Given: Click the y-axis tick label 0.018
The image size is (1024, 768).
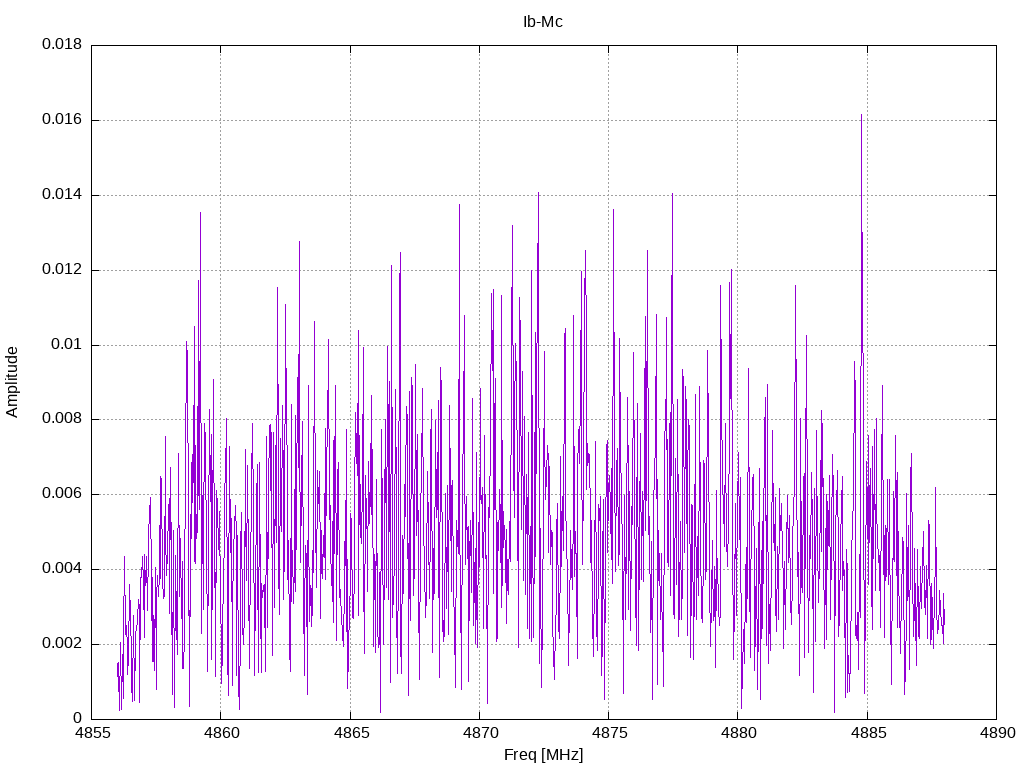Looking at the screenshot, I should click(62, 44).
